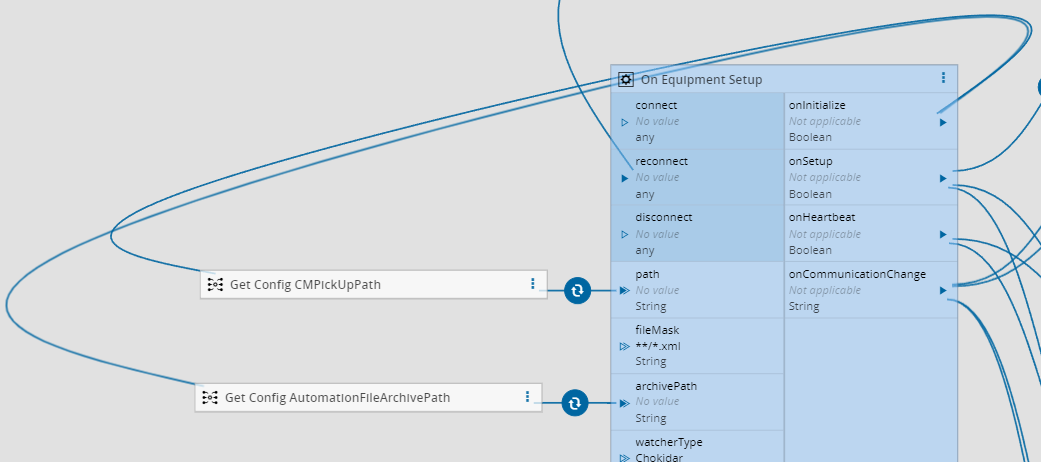This screenshot has width=1041, height=462.
Task: Click the fileMask input port arrow
Action: tap(624, 346)
